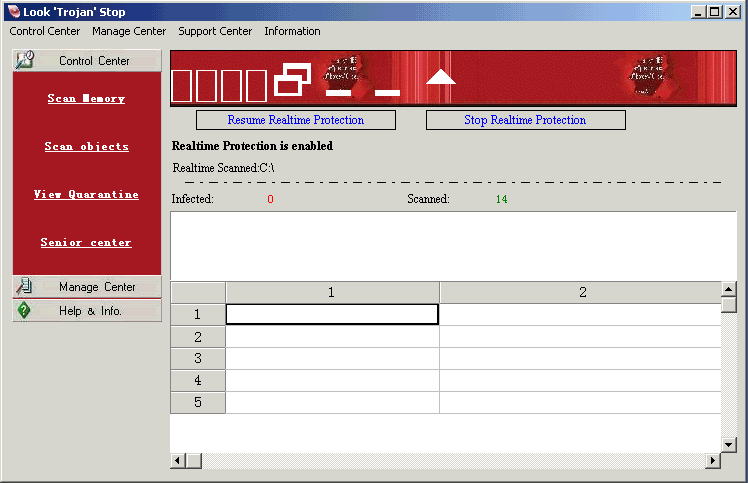
Task: Open the Help & Info. sidebar tab
Action: (x=87, y=311)
